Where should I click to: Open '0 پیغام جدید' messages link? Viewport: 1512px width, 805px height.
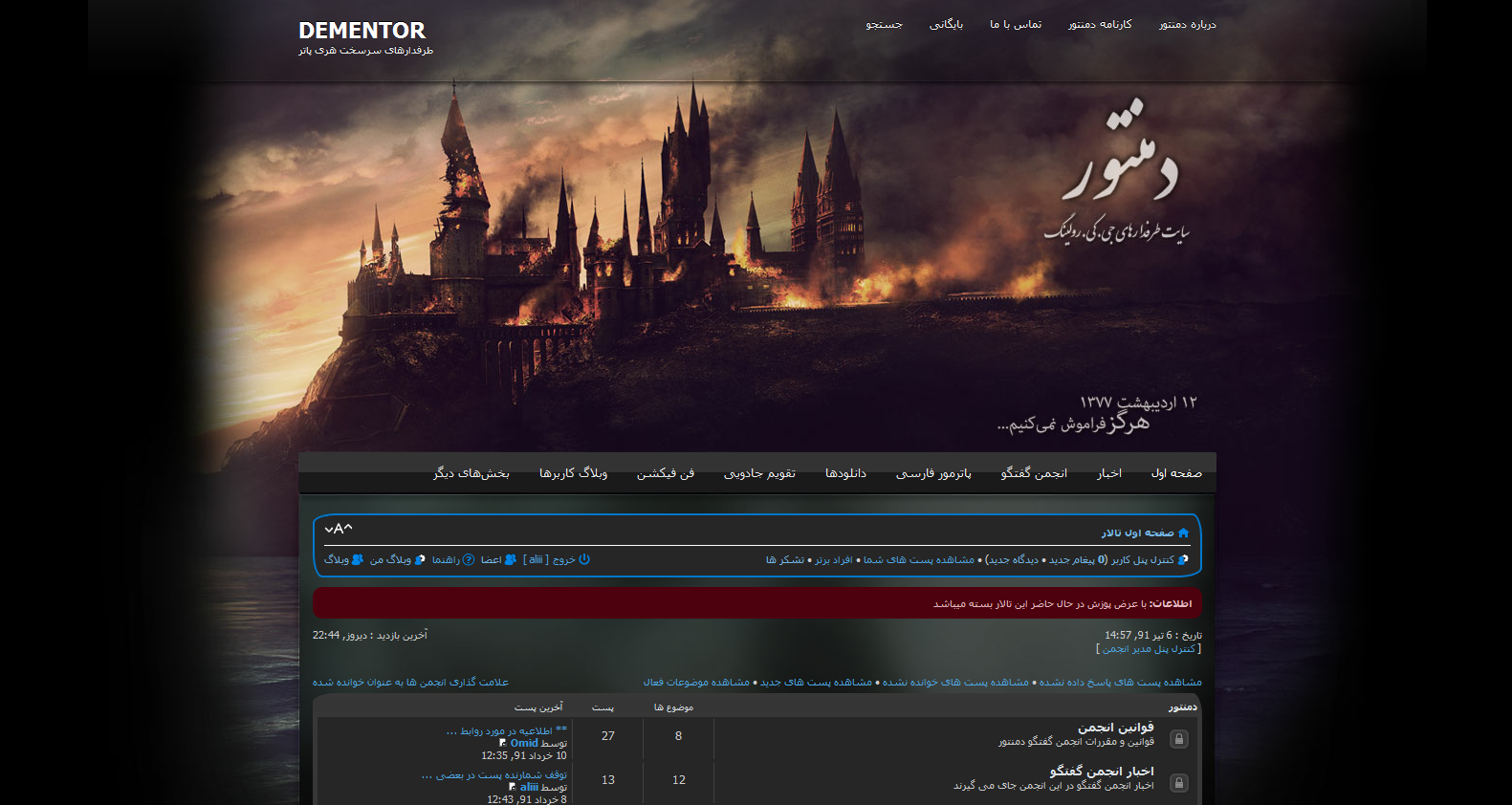pos(1078,559)
